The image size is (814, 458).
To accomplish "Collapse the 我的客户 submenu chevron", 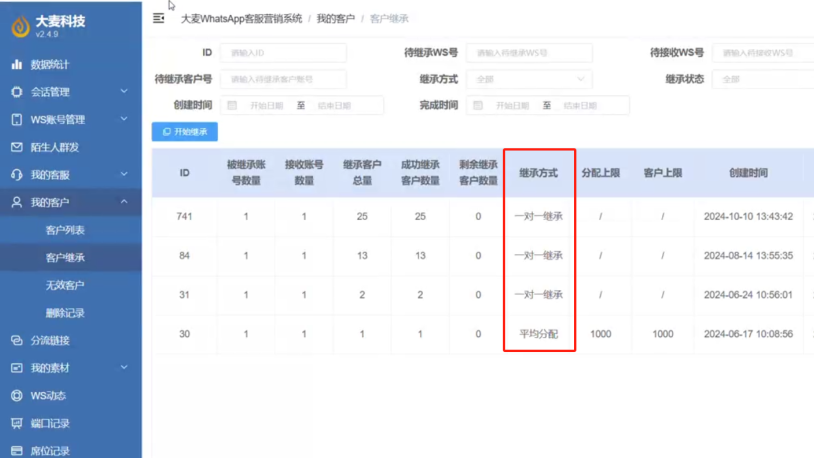I will point(124,201).
